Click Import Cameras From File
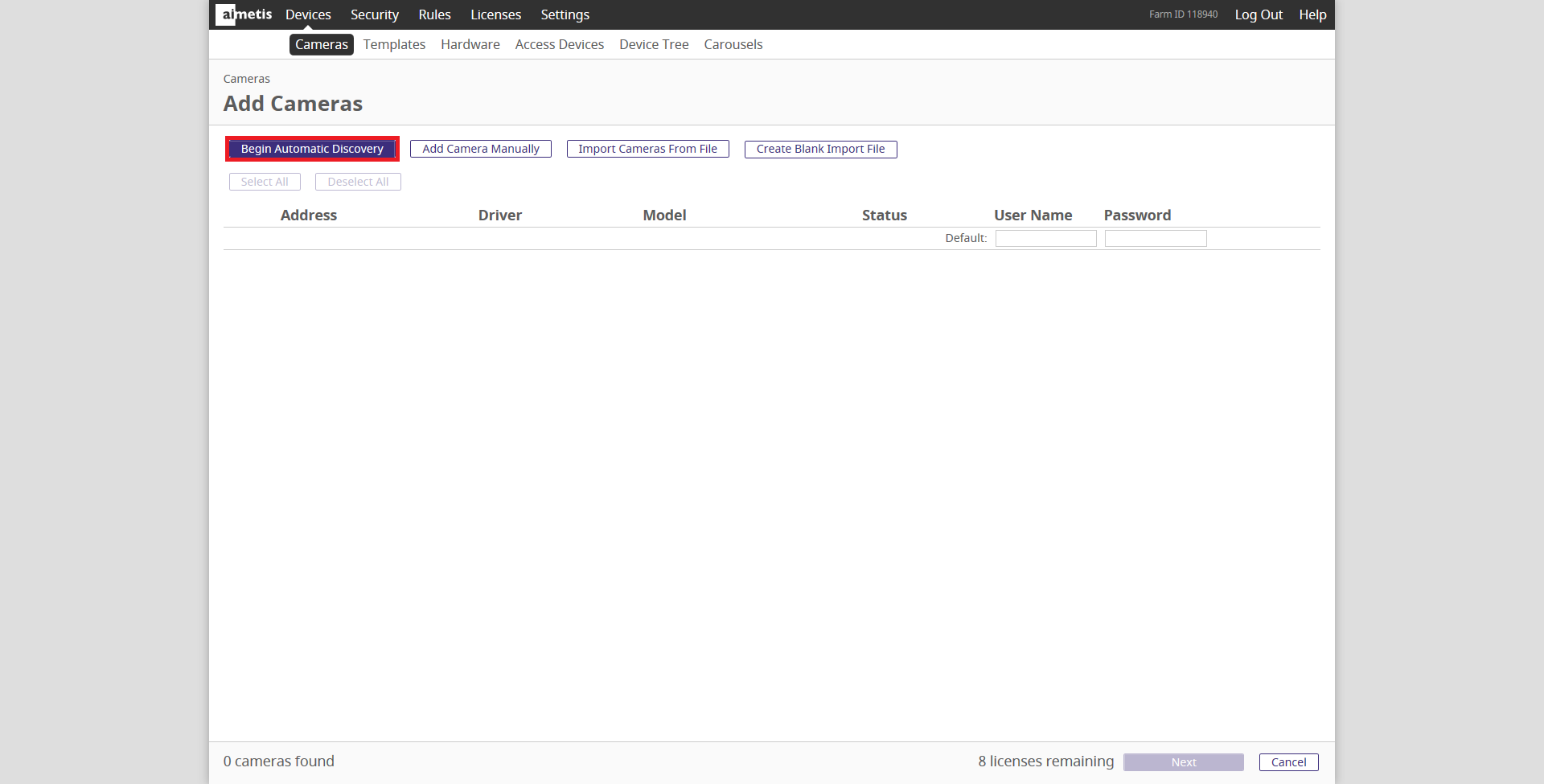 point(647,149)
